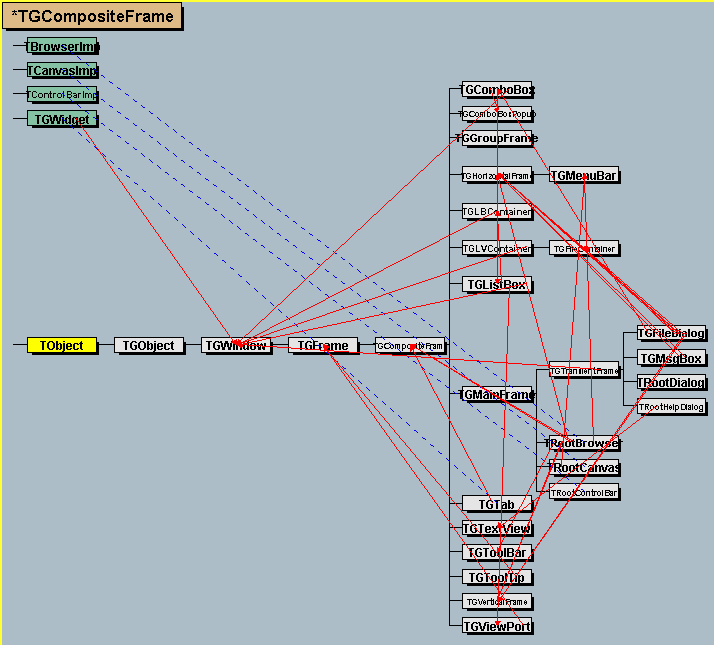Click the green TCanvasImp class box
The image size is (714, 645).
click(x=62, y=71)
